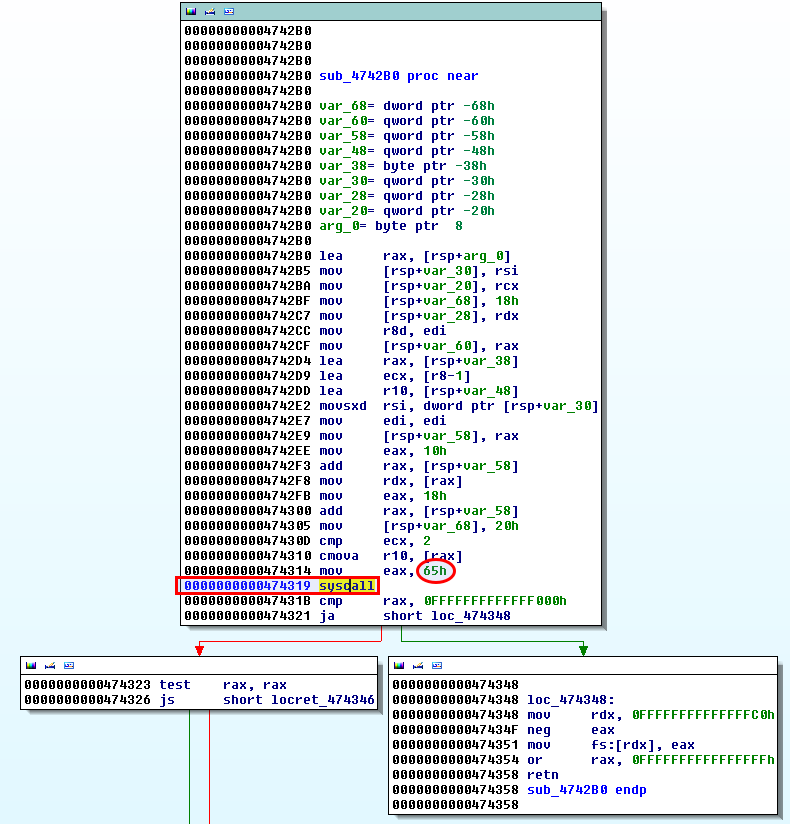Click group nodes icon on loc_474348 node
This screenshot has width=790, height=824.
[437, 665]
